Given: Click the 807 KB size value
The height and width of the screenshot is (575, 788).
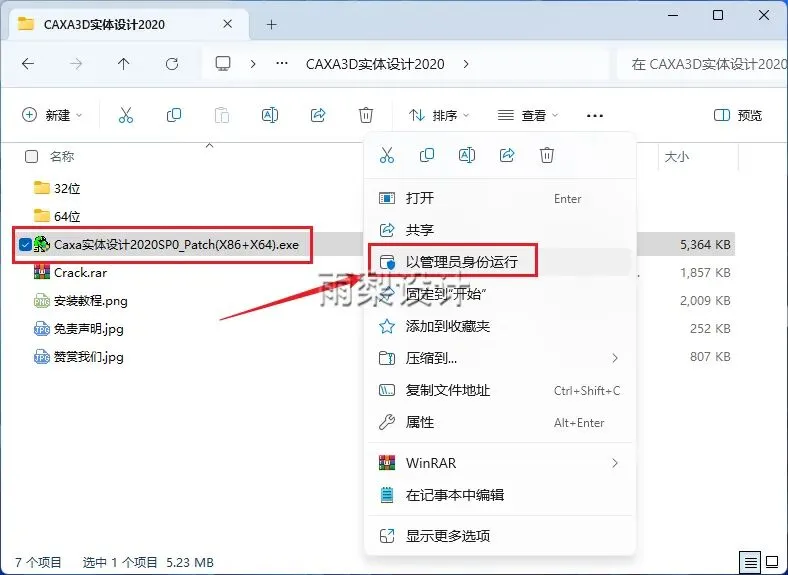Looking at the screenshot, I should click(x=710, y=357).
